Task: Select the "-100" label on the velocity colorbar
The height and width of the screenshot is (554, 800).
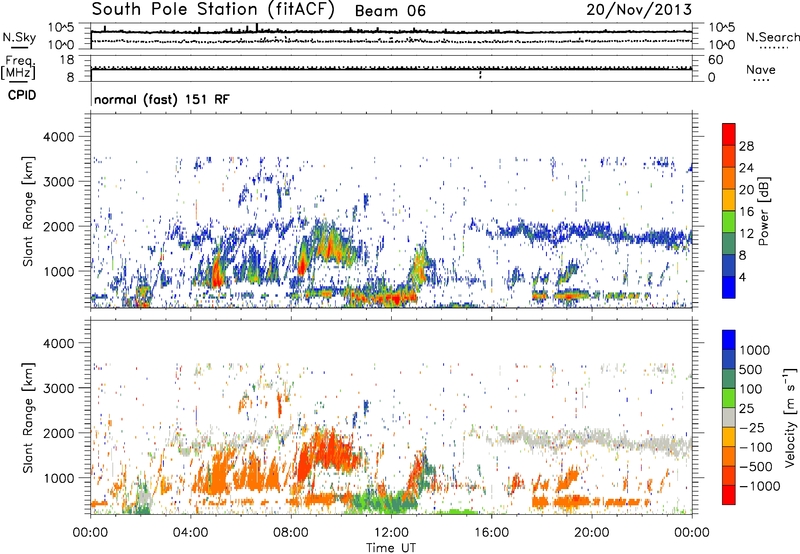Action: tap(756, 447)
